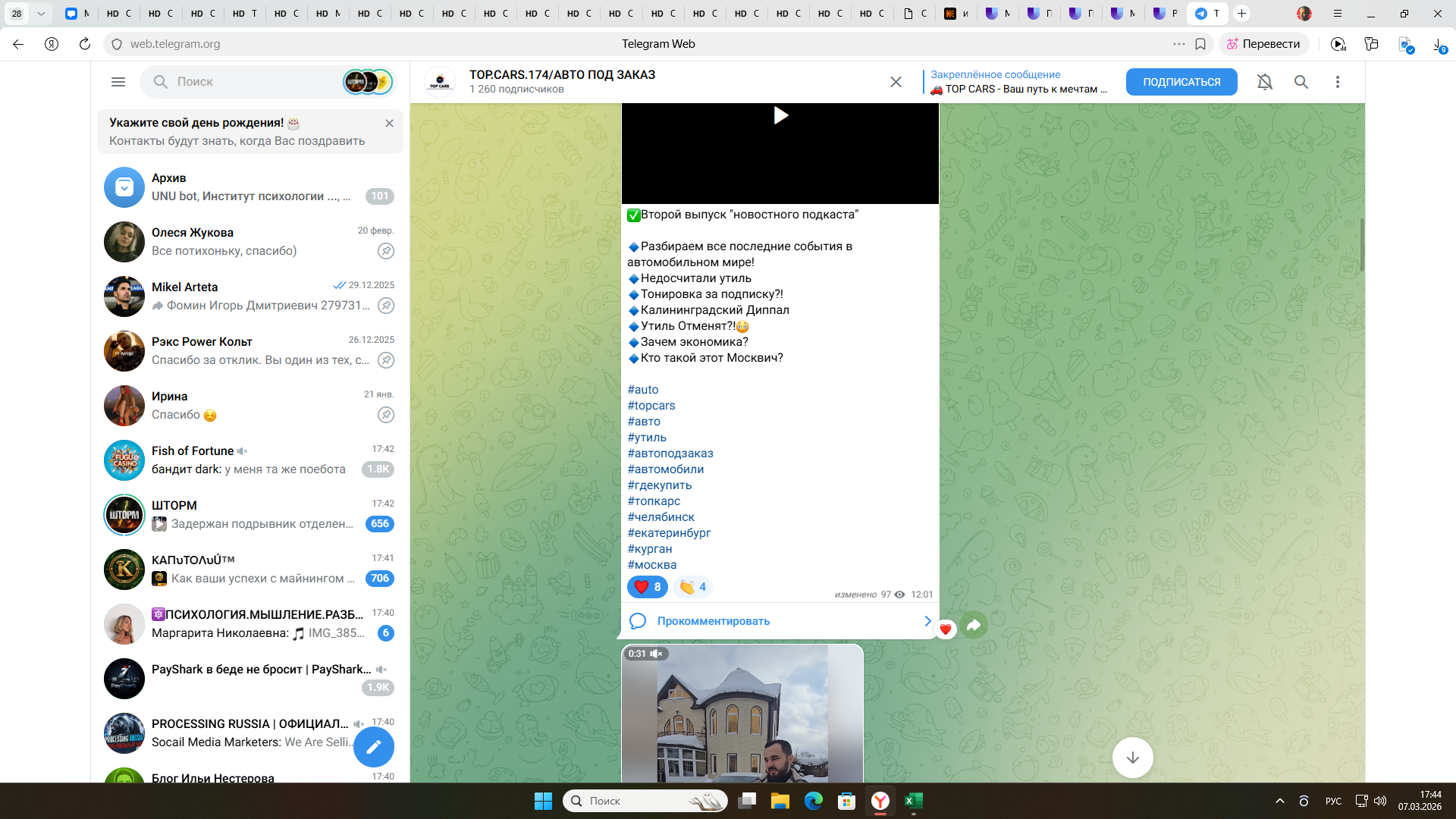This screenshot has height=819, width=1456.
Task: Open ШТОРМ channel chat
Action: point(250,515)
